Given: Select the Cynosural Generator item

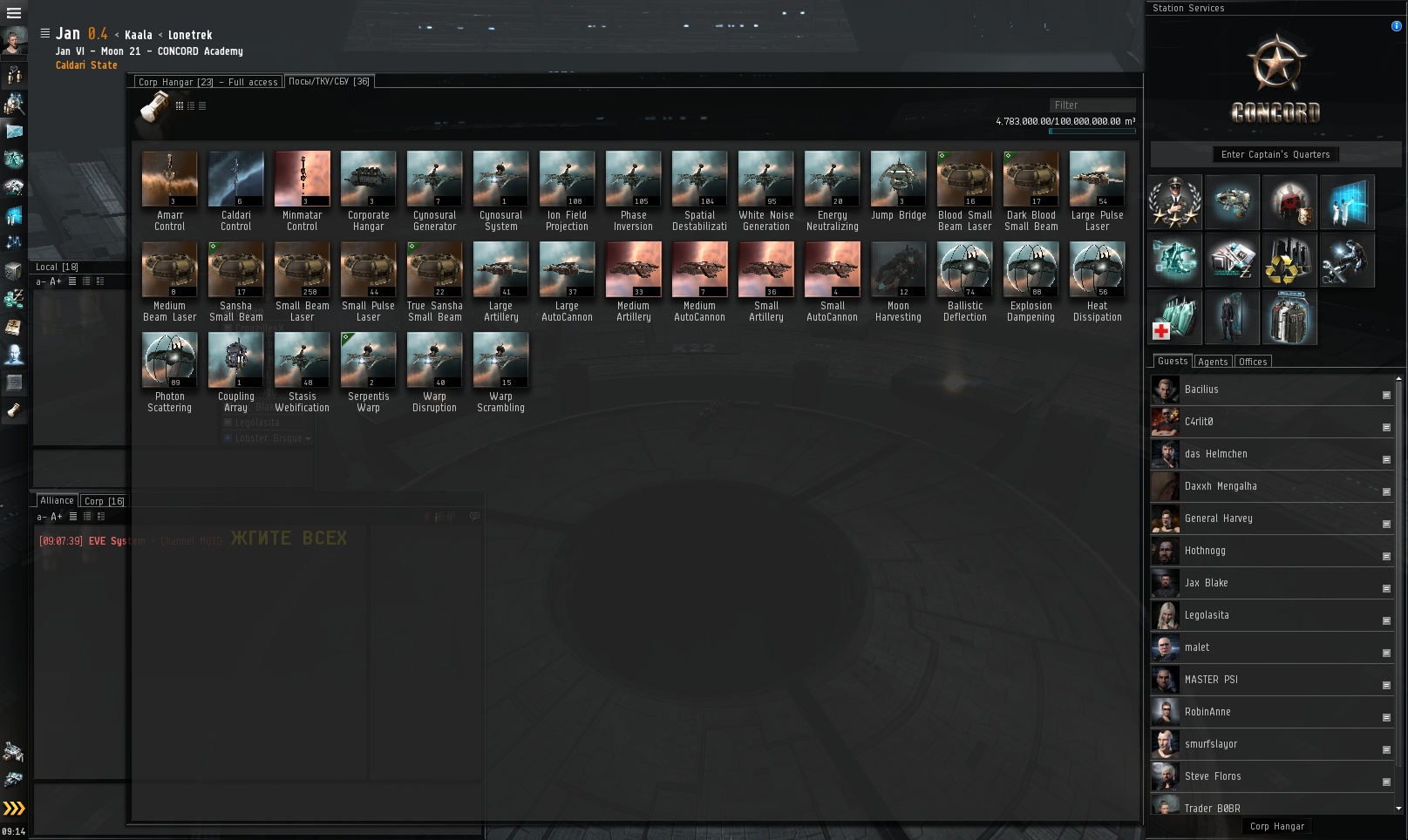Looking at the screenshot, I should point(434,192).
